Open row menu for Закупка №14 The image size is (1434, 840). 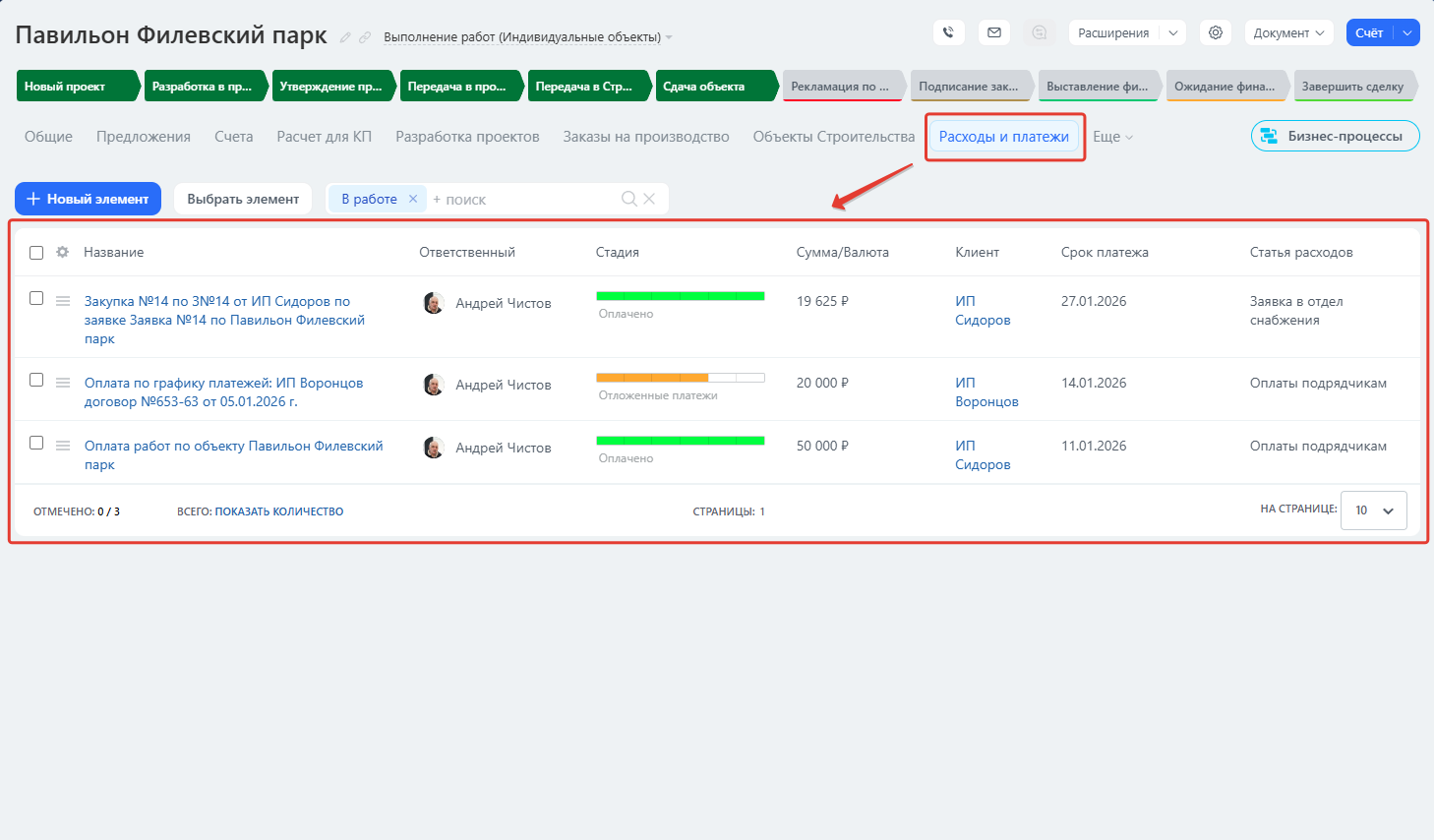63,301
